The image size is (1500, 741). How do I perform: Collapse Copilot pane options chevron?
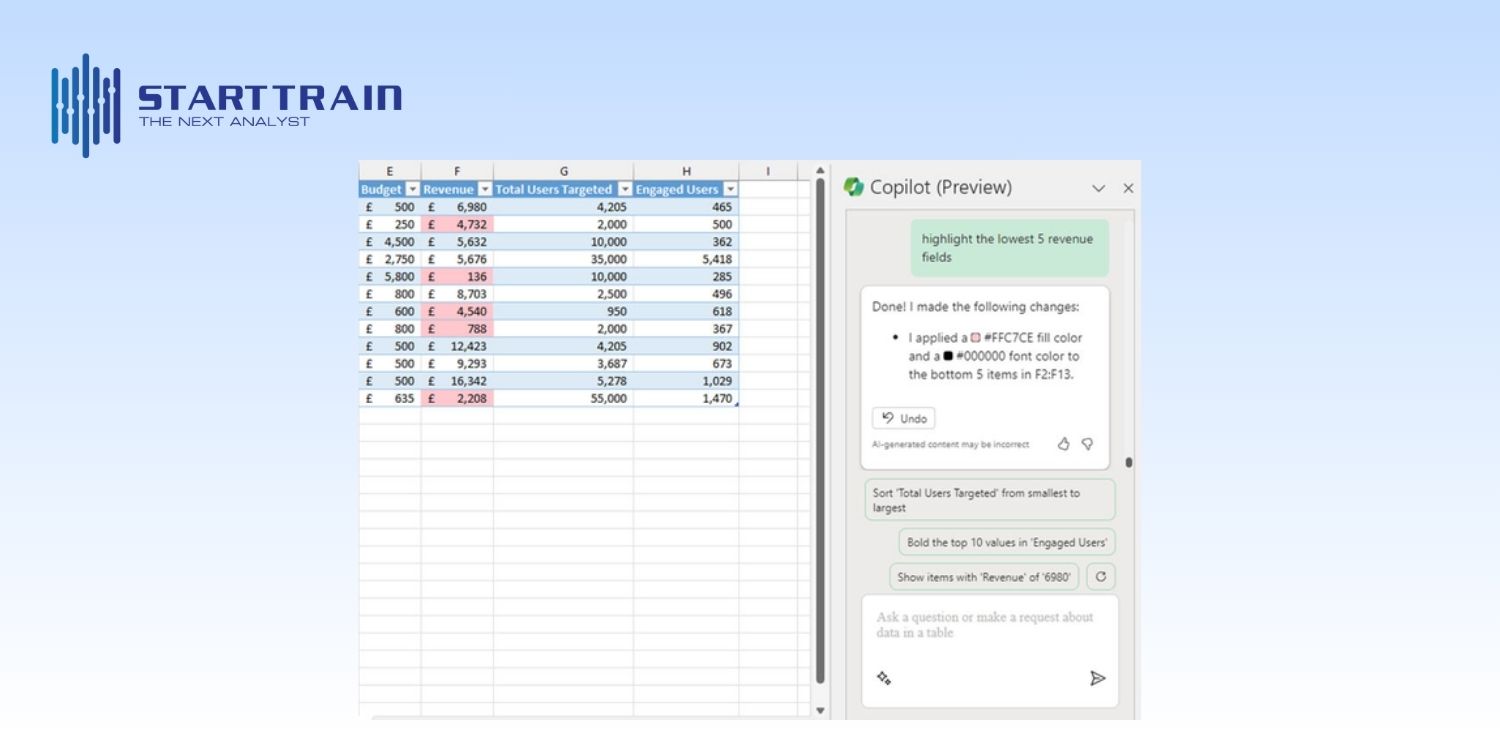pos(1099,188)
